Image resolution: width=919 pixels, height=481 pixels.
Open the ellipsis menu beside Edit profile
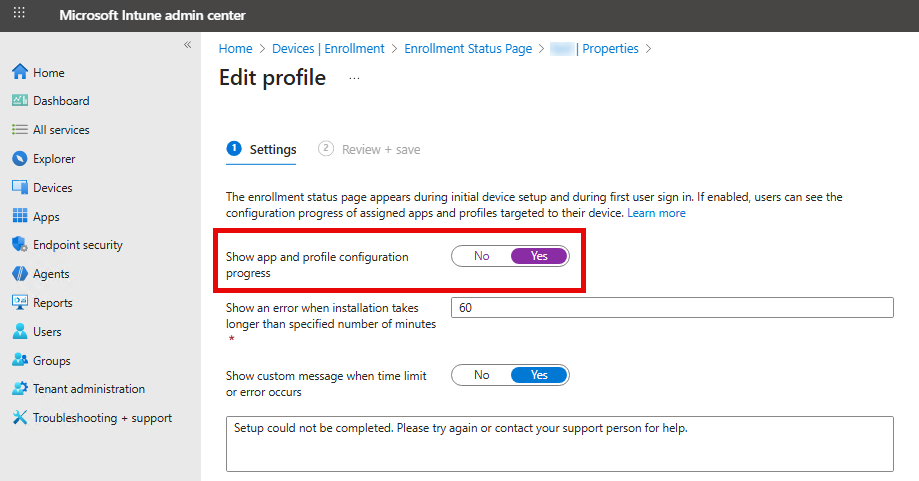354,78
